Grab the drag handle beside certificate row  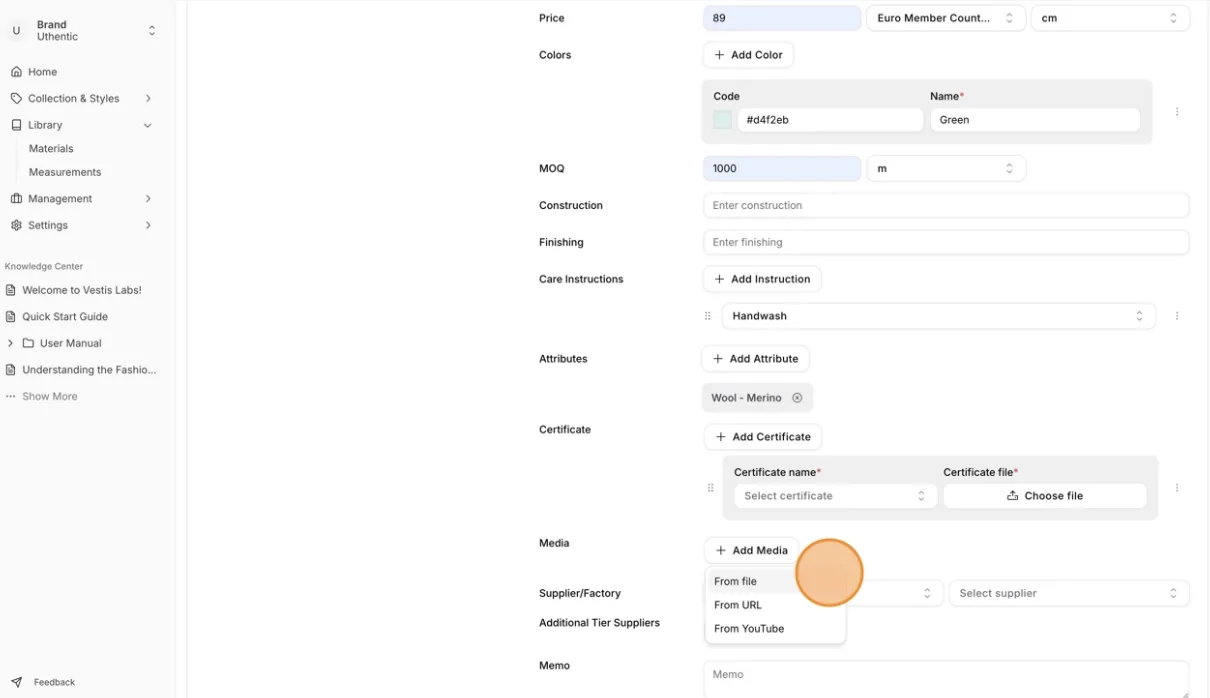[711, 488]
